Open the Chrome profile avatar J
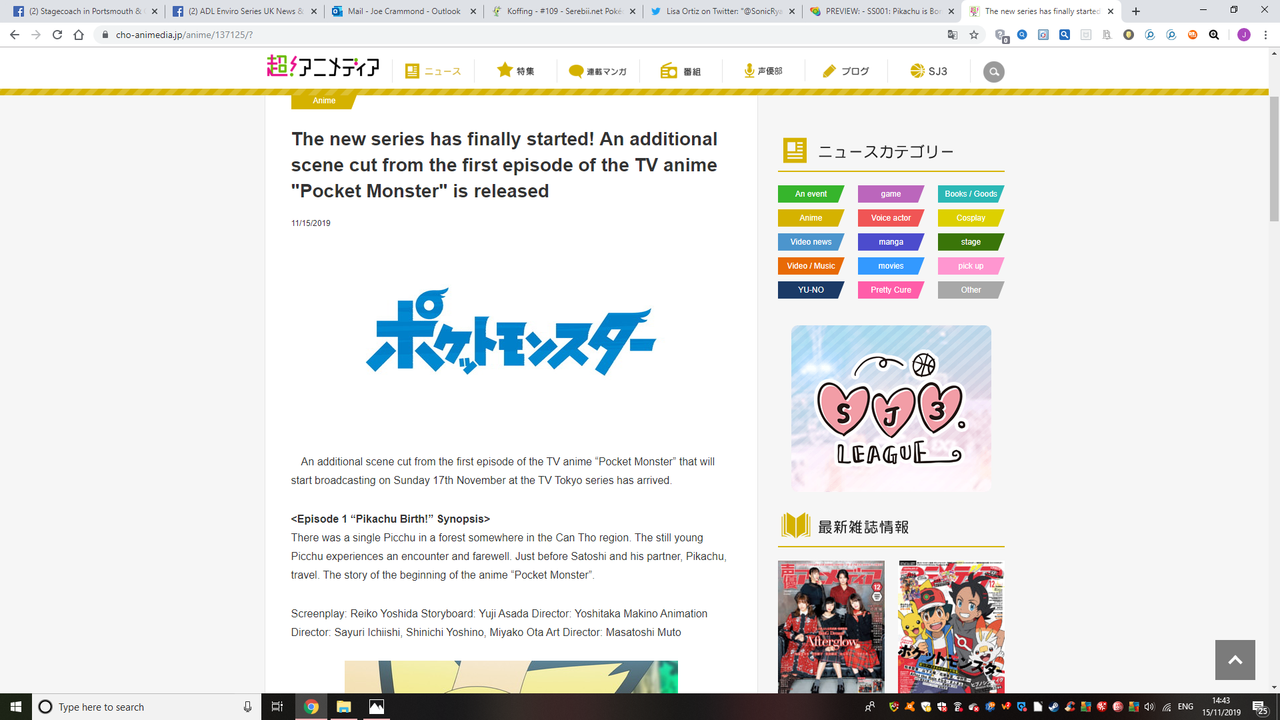The width and height of the screenshot is (1280, 720). coord(1244,34)
